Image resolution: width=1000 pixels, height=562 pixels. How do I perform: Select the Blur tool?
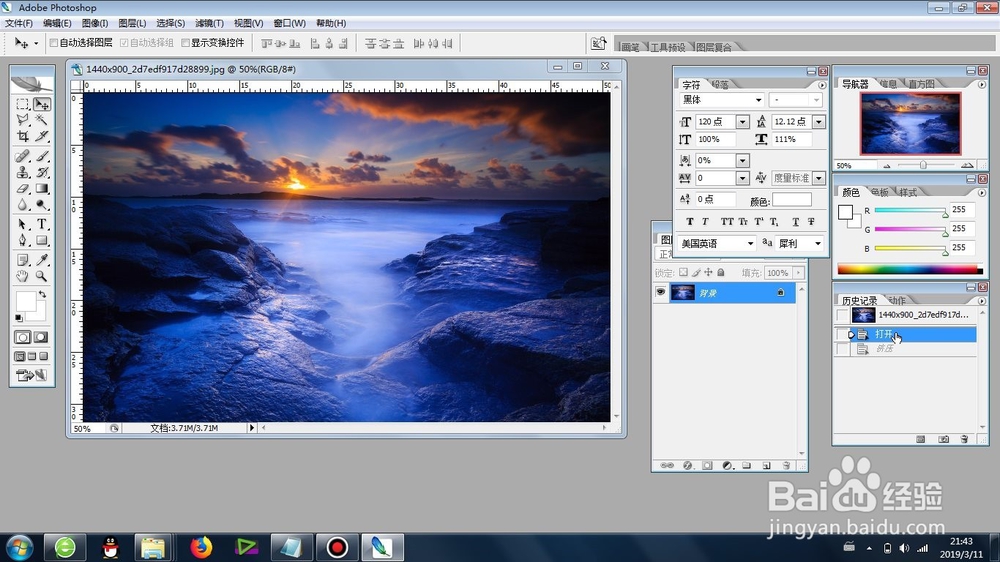tap(23, 205)
